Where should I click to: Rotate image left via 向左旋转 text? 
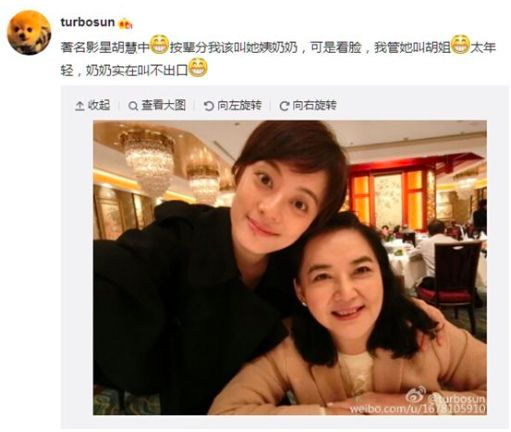click(x=239, y=105)
